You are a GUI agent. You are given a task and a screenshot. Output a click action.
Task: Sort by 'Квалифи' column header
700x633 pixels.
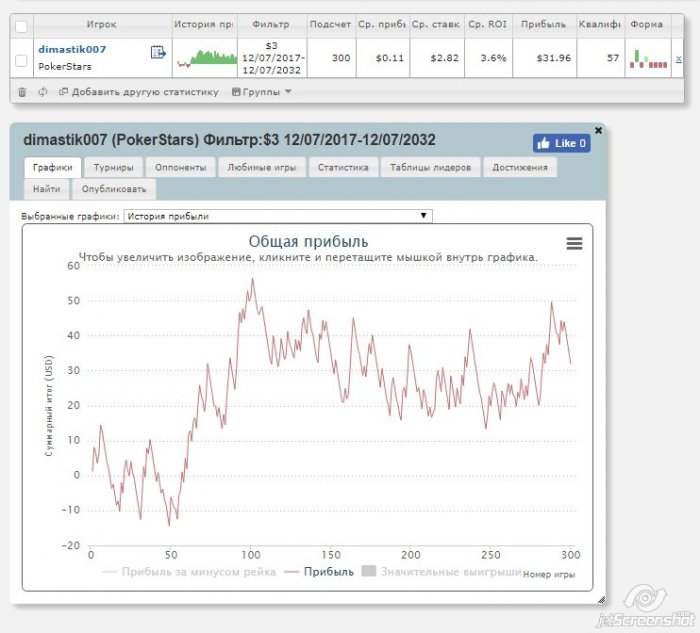coord(600,25)
